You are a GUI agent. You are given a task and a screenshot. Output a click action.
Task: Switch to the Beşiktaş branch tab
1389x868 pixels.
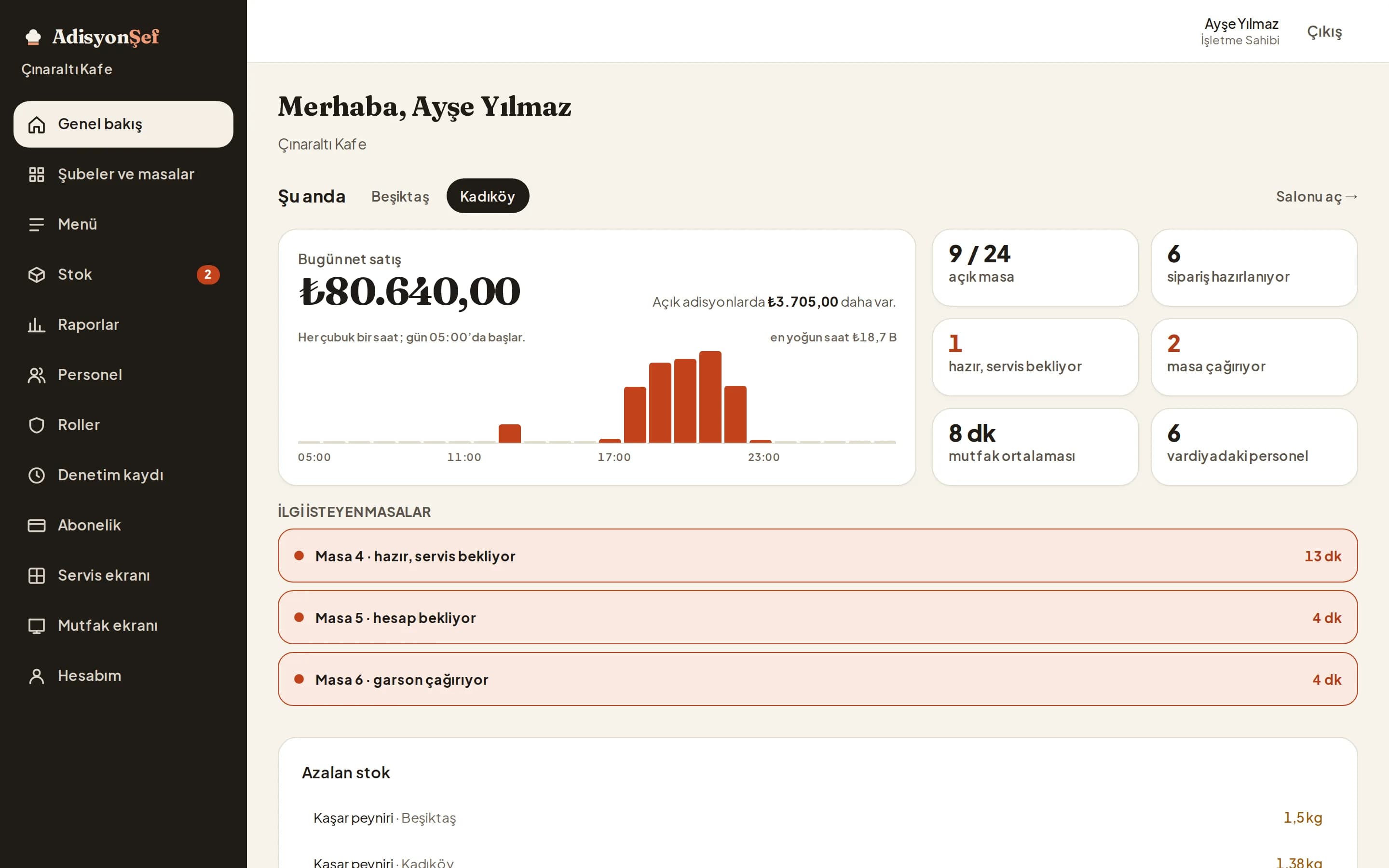click(x=400, y=196)
